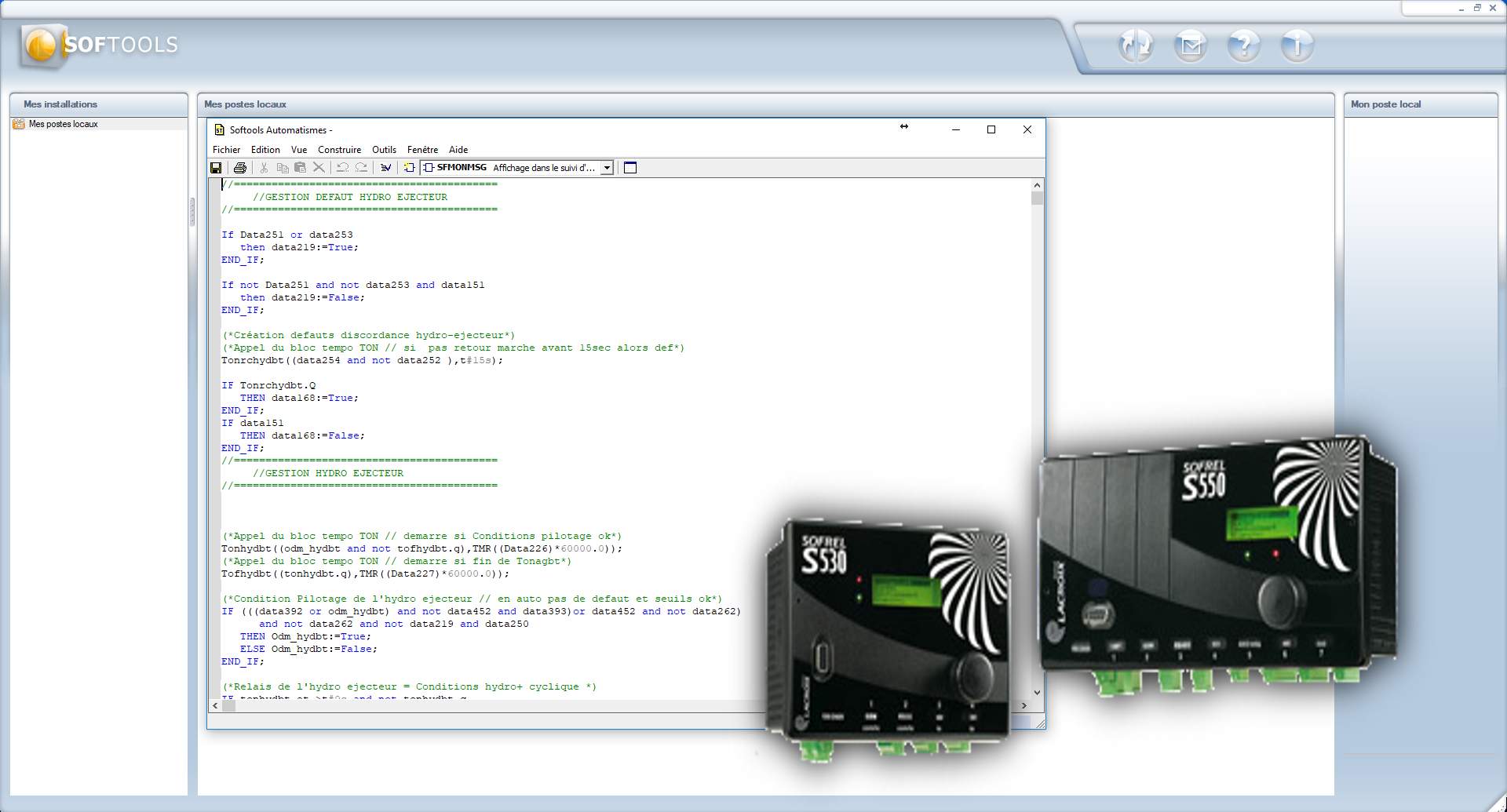Click the Paste clipboard icon
This screenshot has width=1507, height=812.
tap(300, 168)
